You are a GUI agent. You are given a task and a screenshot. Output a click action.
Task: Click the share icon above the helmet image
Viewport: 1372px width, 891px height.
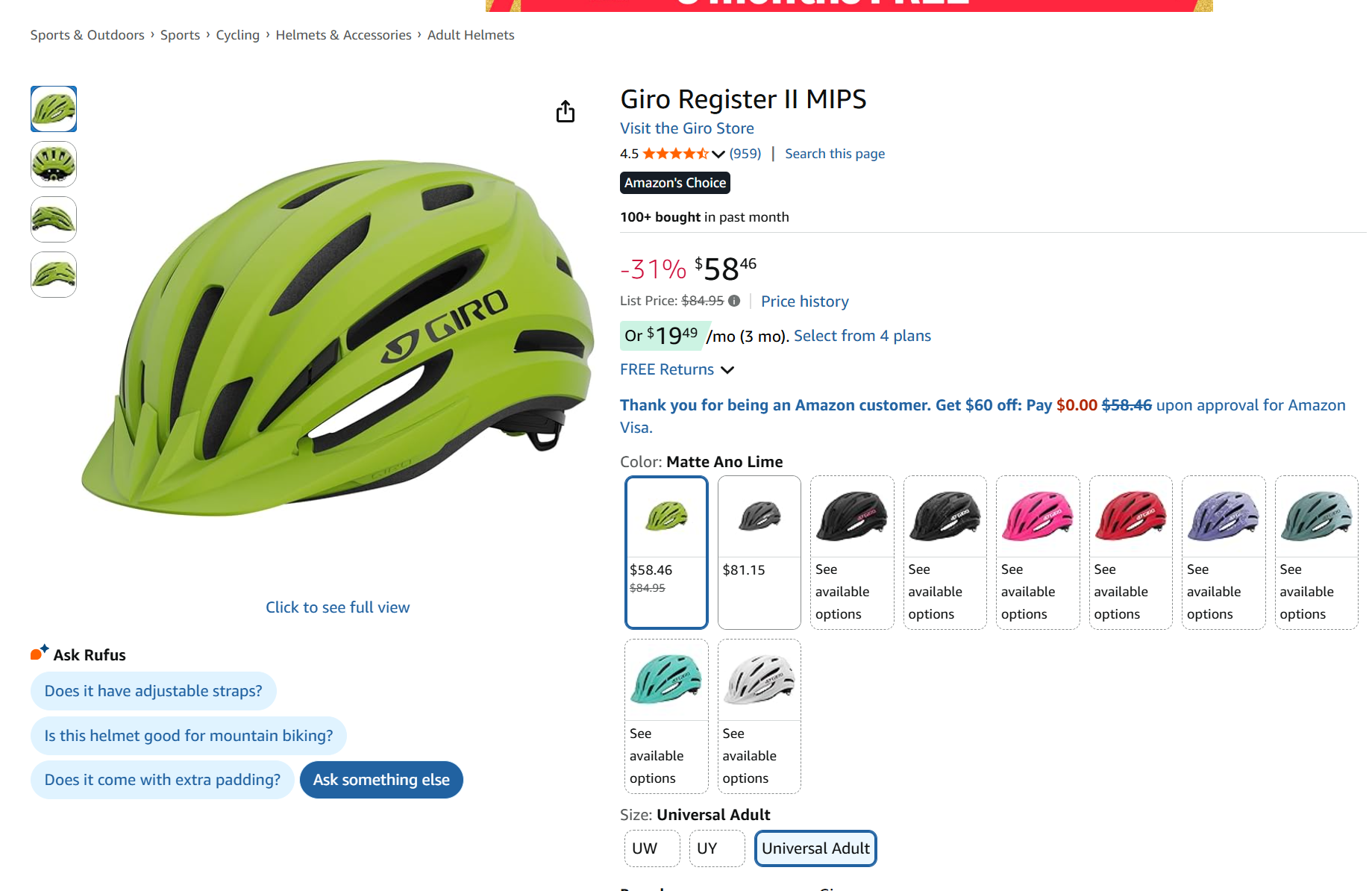(566, 111)
